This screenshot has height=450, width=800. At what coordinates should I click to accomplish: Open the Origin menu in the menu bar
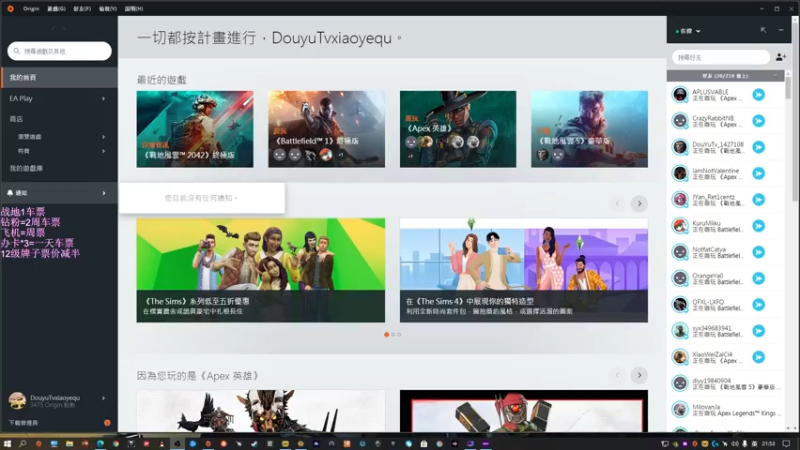tap(31, 9)
